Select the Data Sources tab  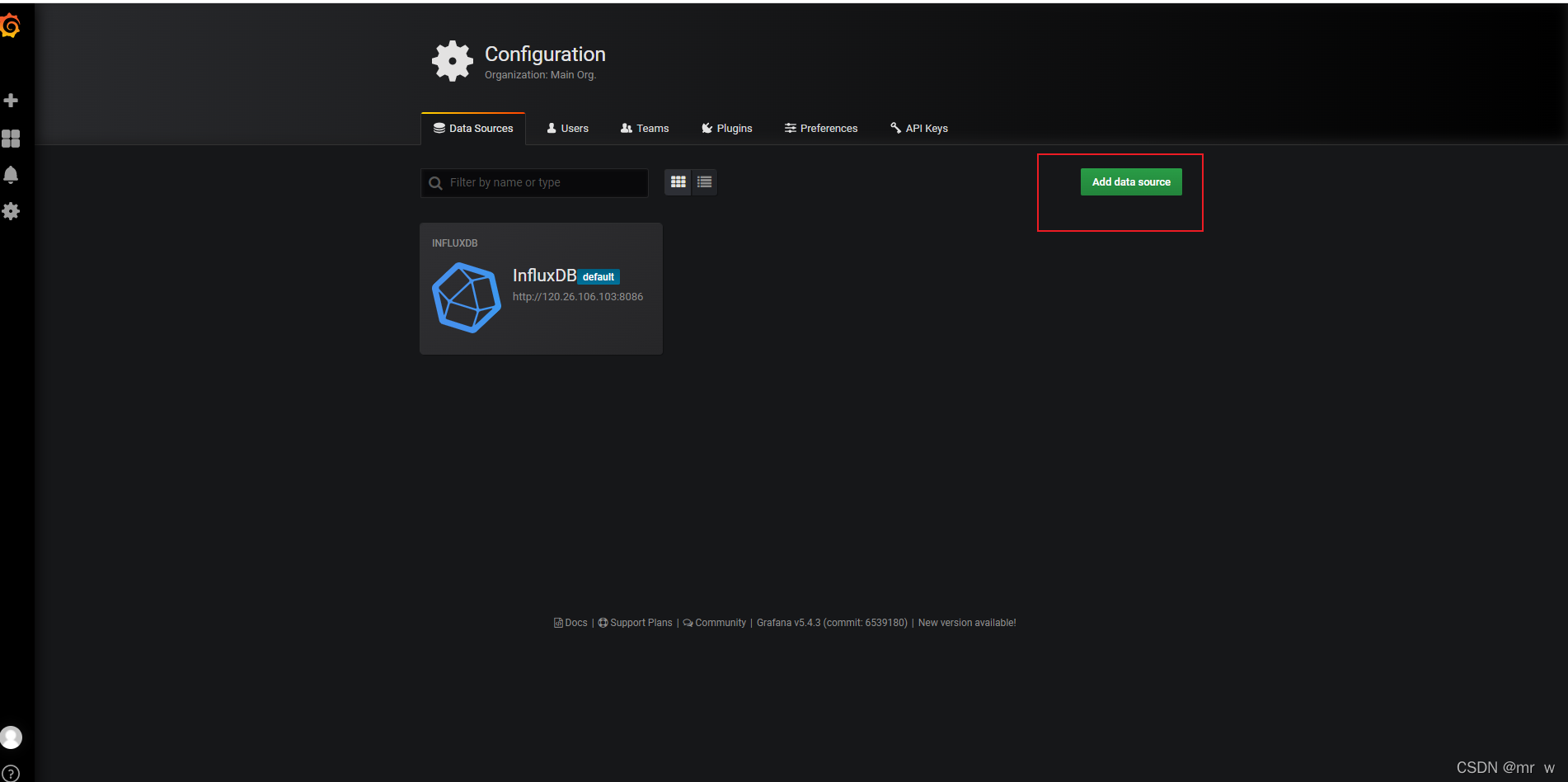coord(473,129)
